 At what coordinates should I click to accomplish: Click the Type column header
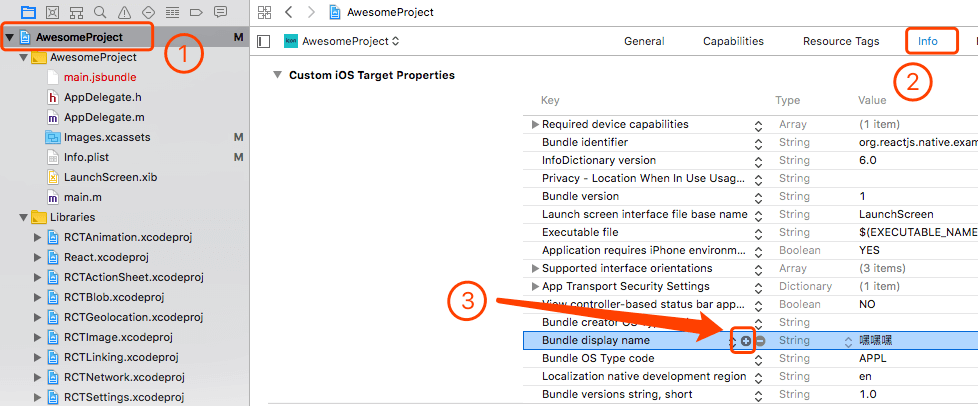point(787,100)
